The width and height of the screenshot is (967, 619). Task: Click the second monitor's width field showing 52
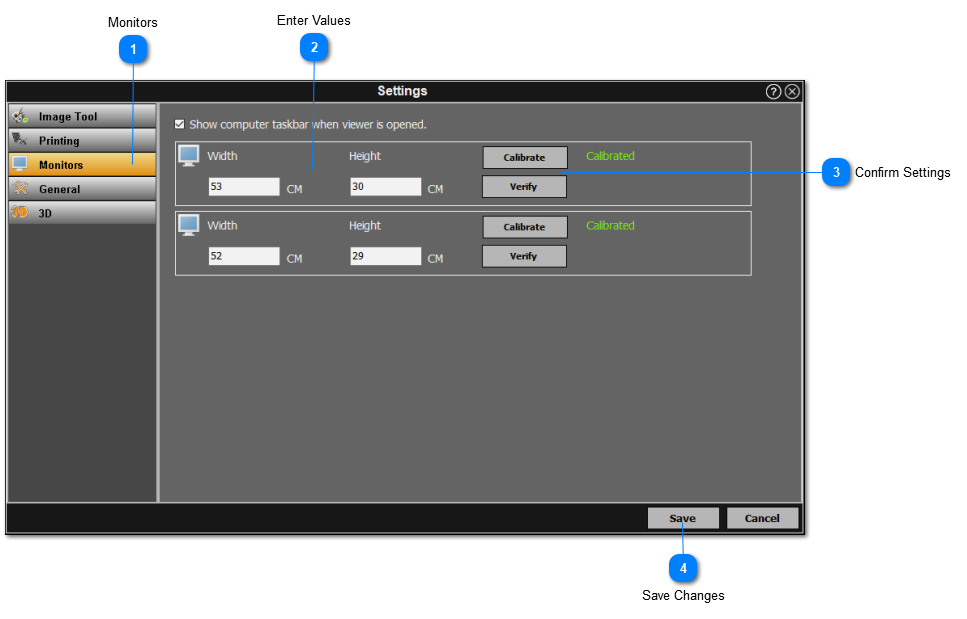point(244,256)
